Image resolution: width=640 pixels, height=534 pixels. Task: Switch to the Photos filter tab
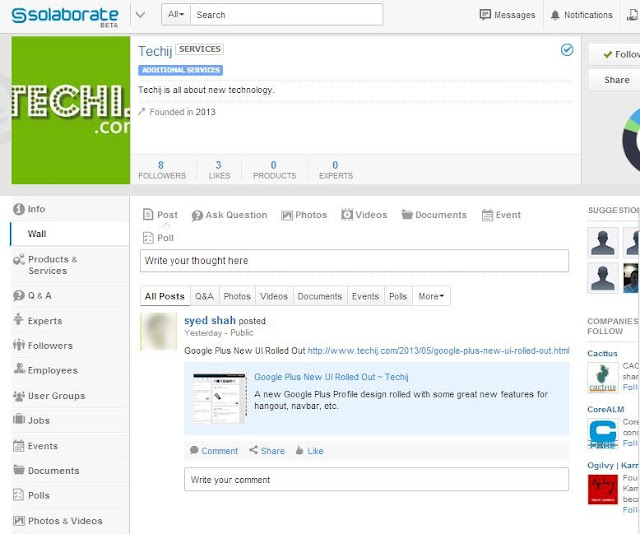237,296
